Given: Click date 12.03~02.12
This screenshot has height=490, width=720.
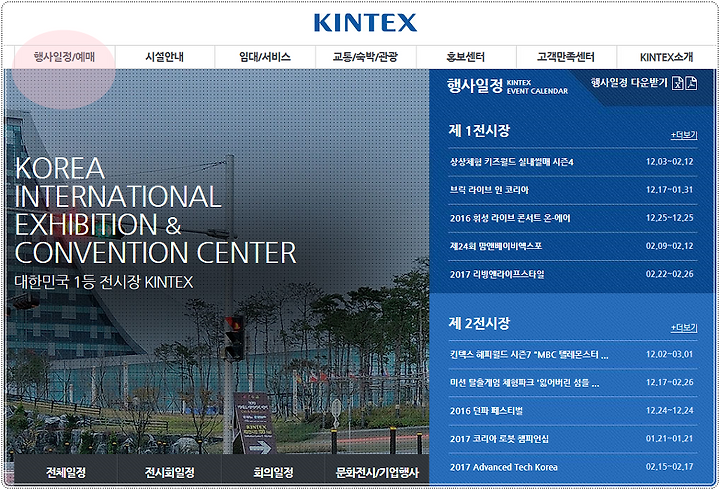Looking at the screenshot, I should pyautogui.click(x=669, y=162).
